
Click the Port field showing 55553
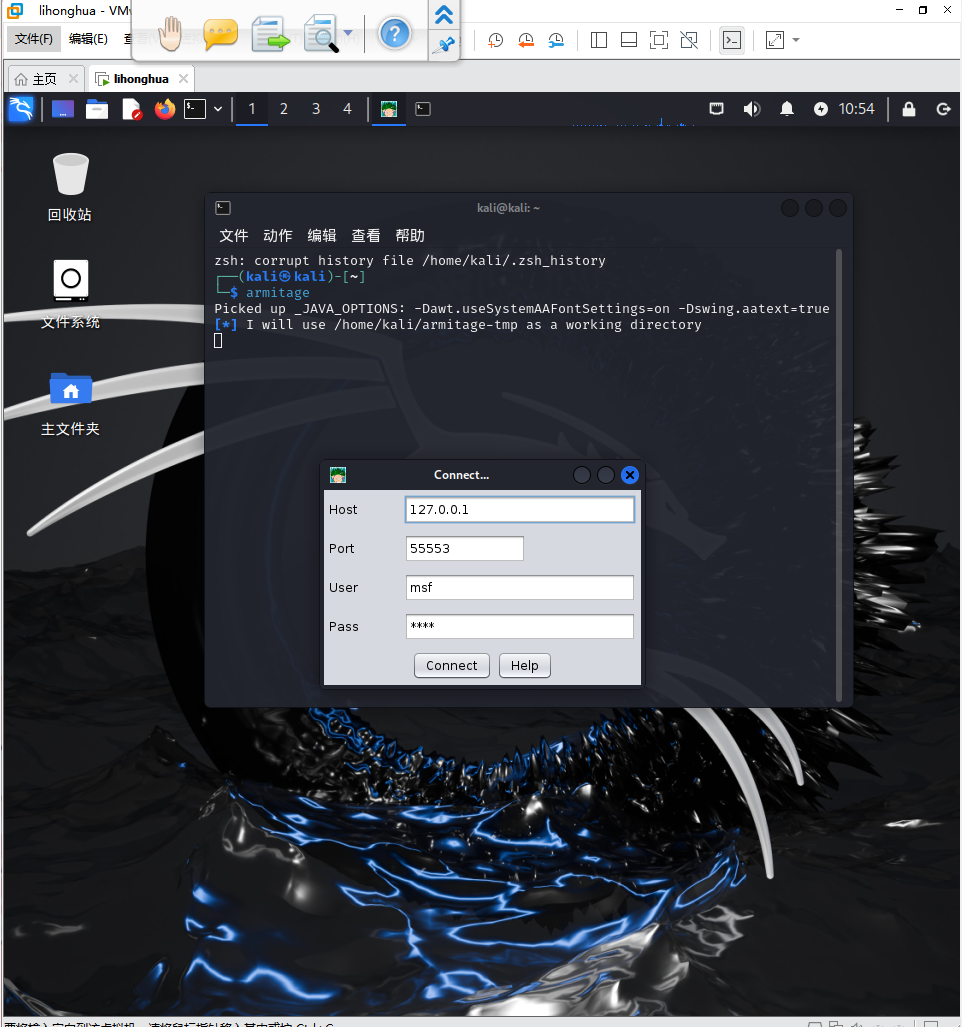tap(464, 548)
